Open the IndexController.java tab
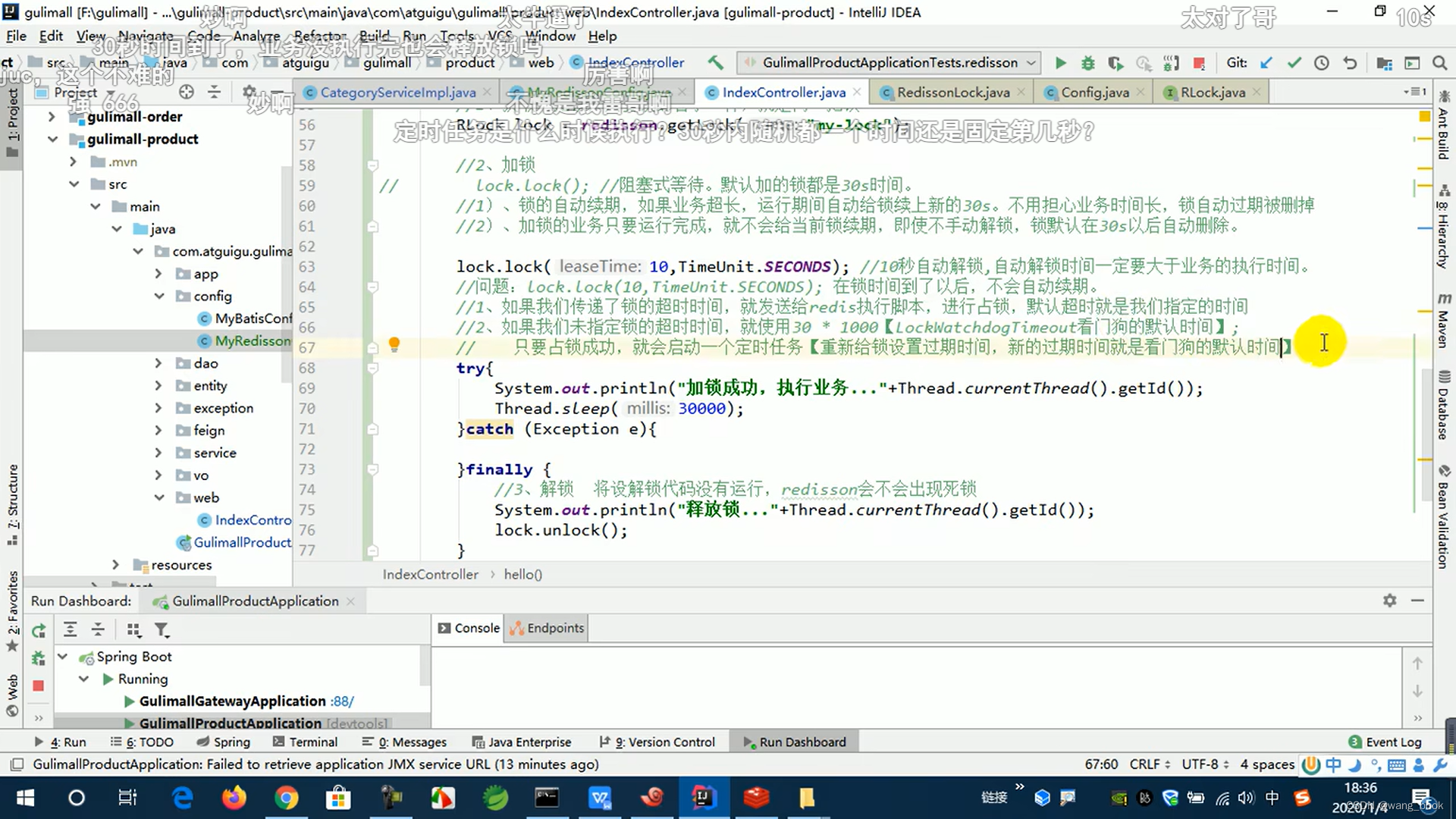 pos(783,92)
